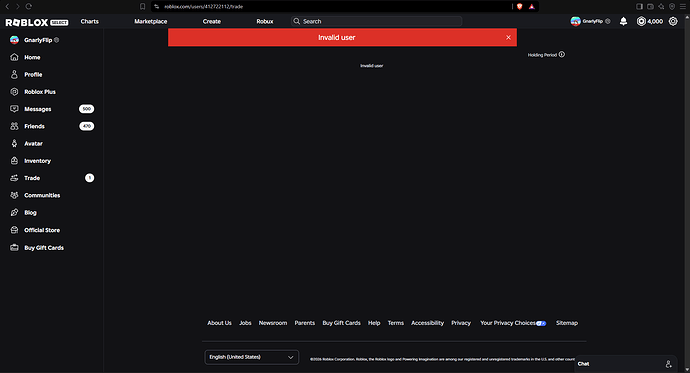The width and height of the screenshot is (690, 373).
Task: Click the Trade icon in sidebar
Action: (15, 178)
